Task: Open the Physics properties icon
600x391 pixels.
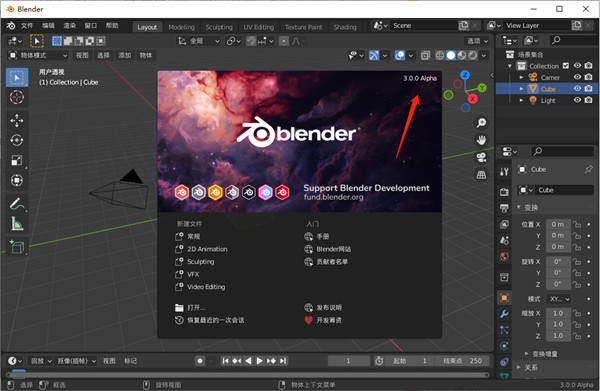Action: pyautogui.click(x=504, y=346)
